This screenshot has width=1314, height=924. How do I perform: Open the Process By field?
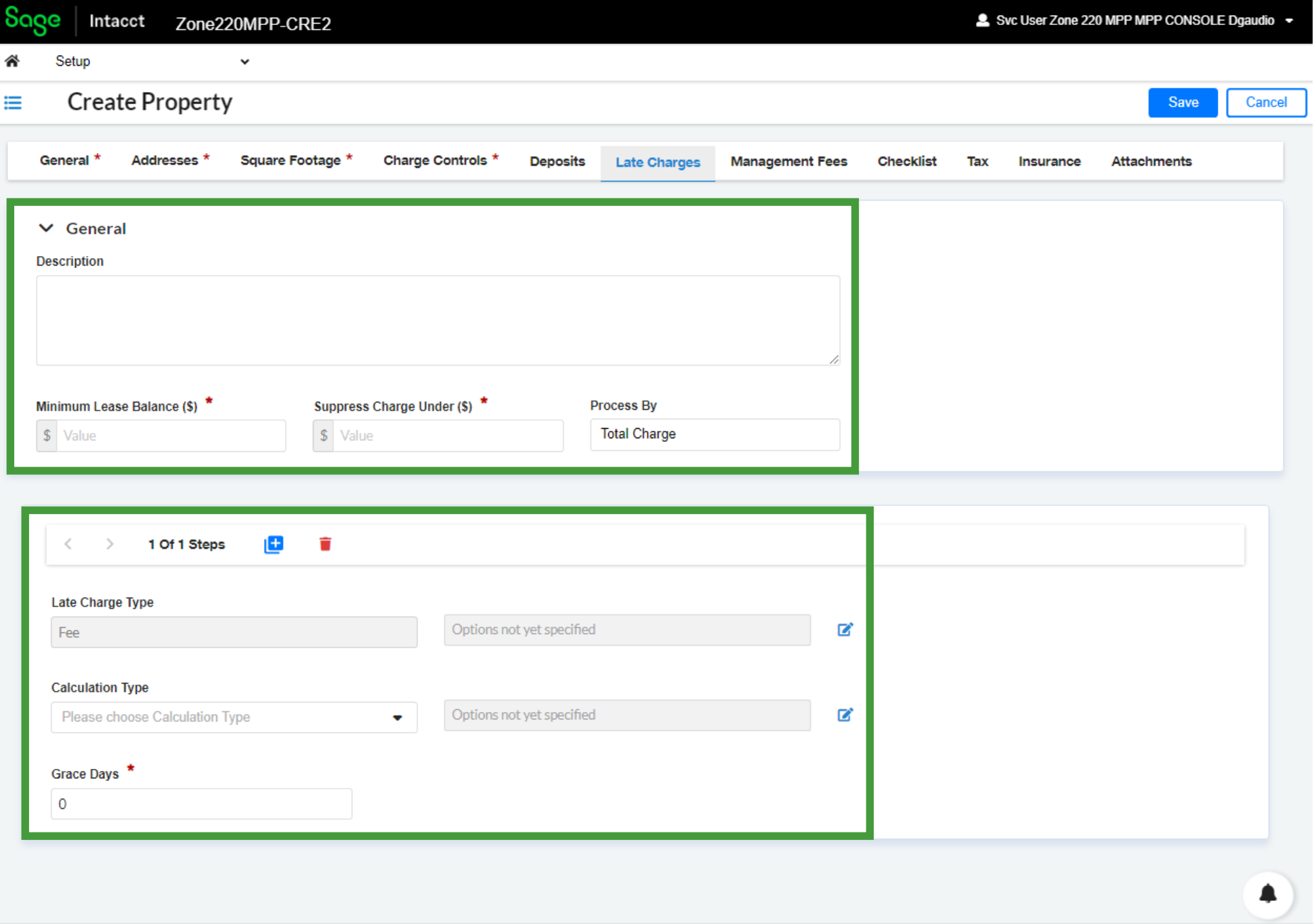click(715, 434)
